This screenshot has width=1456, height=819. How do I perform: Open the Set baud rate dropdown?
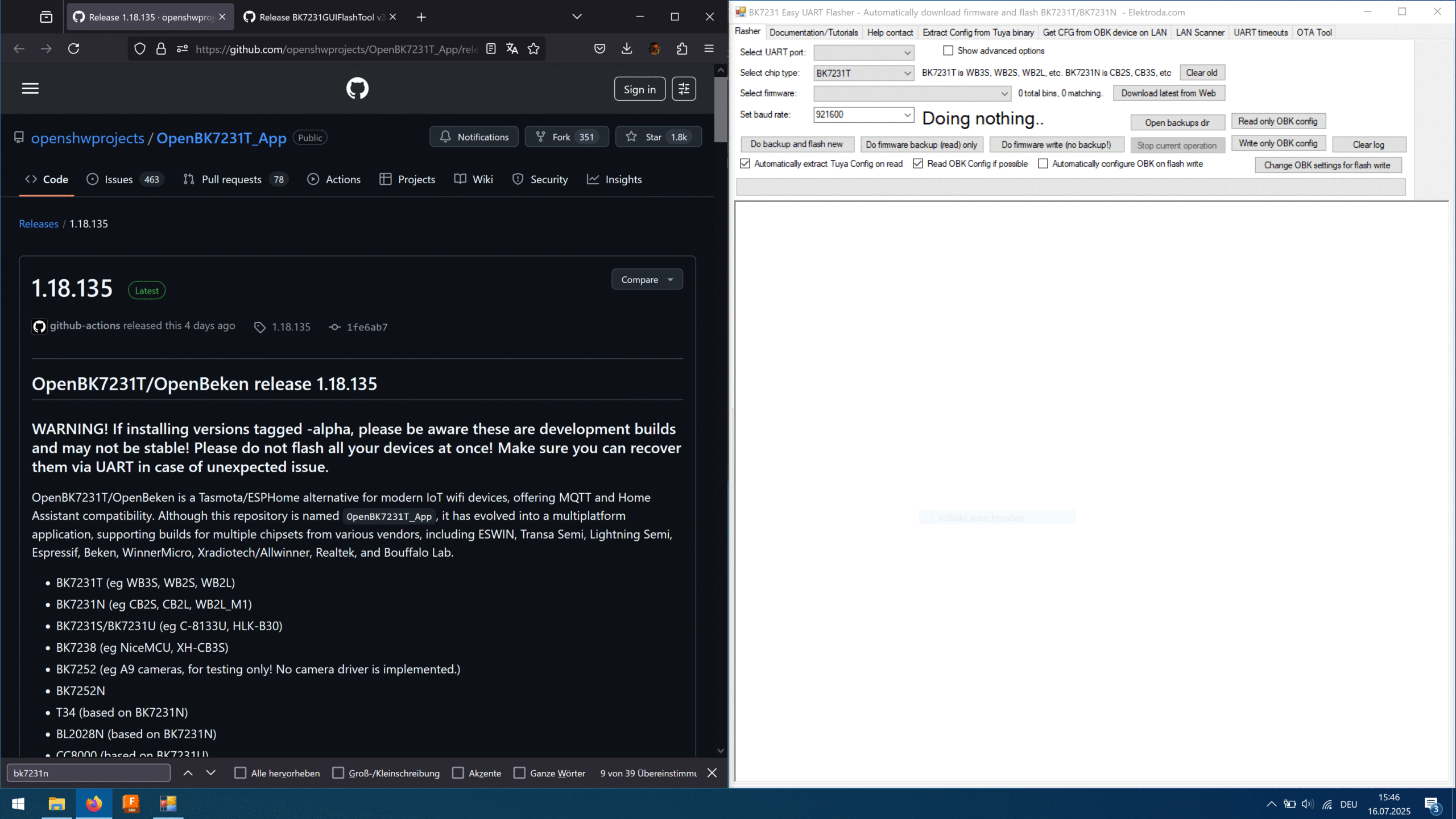863,114
